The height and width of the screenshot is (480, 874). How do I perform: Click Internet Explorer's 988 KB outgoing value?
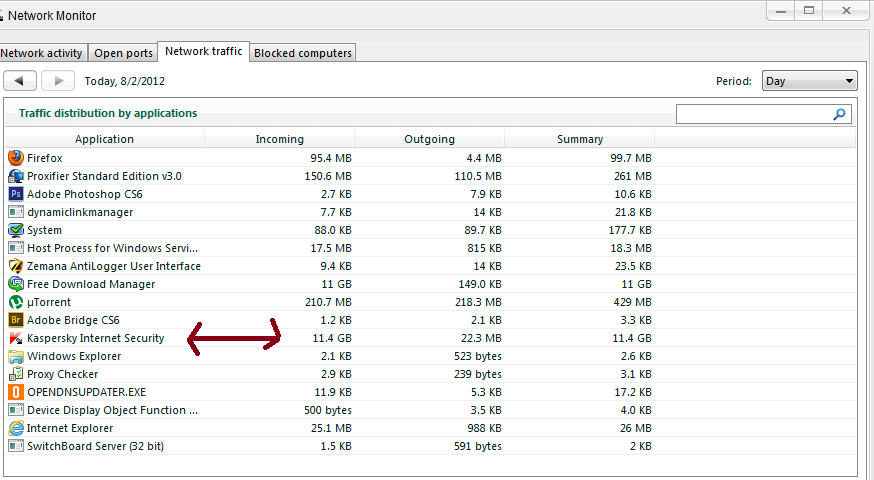click(484, 428)
